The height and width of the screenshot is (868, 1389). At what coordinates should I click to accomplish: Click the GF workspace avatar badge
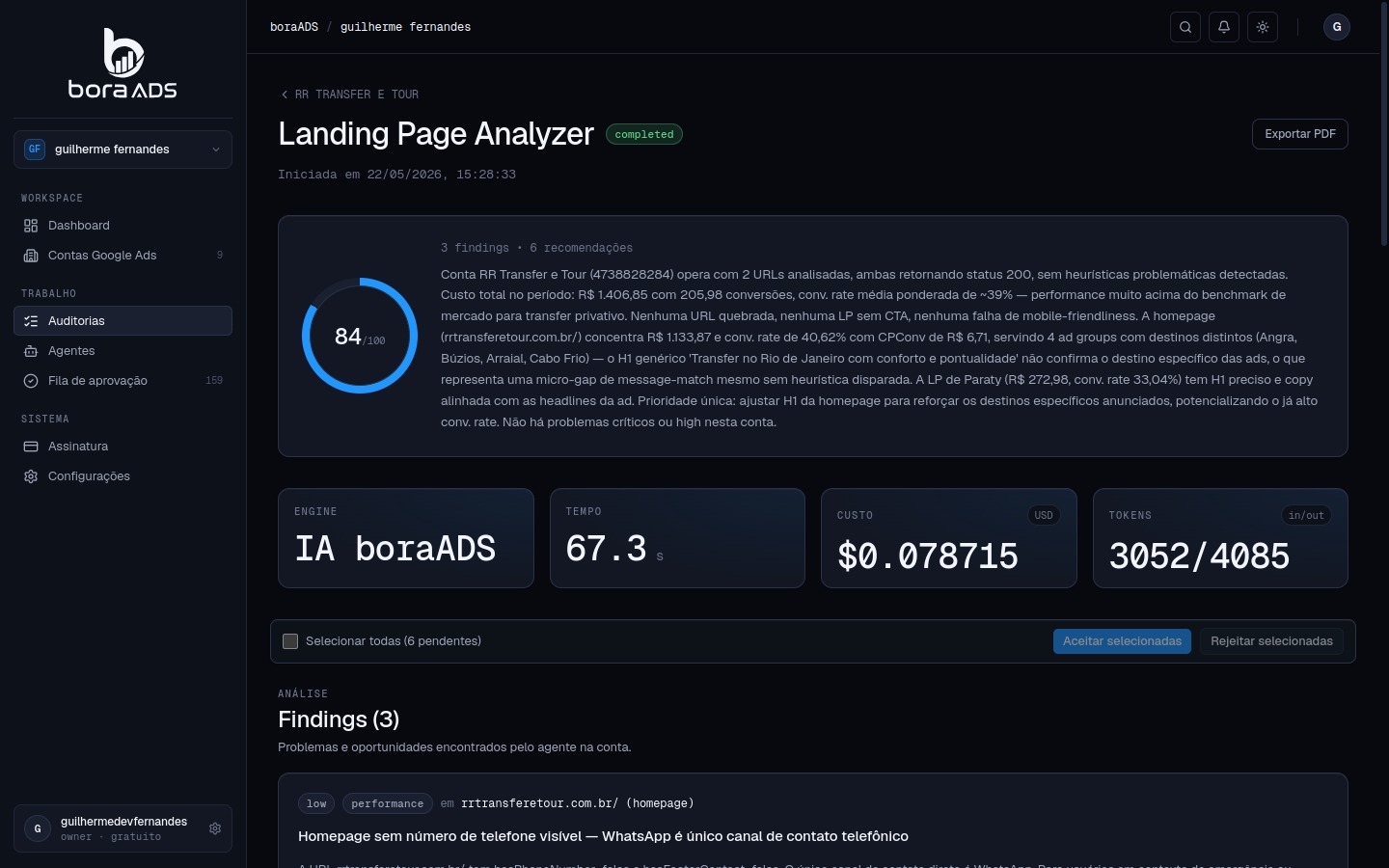[x=35, y=149]
